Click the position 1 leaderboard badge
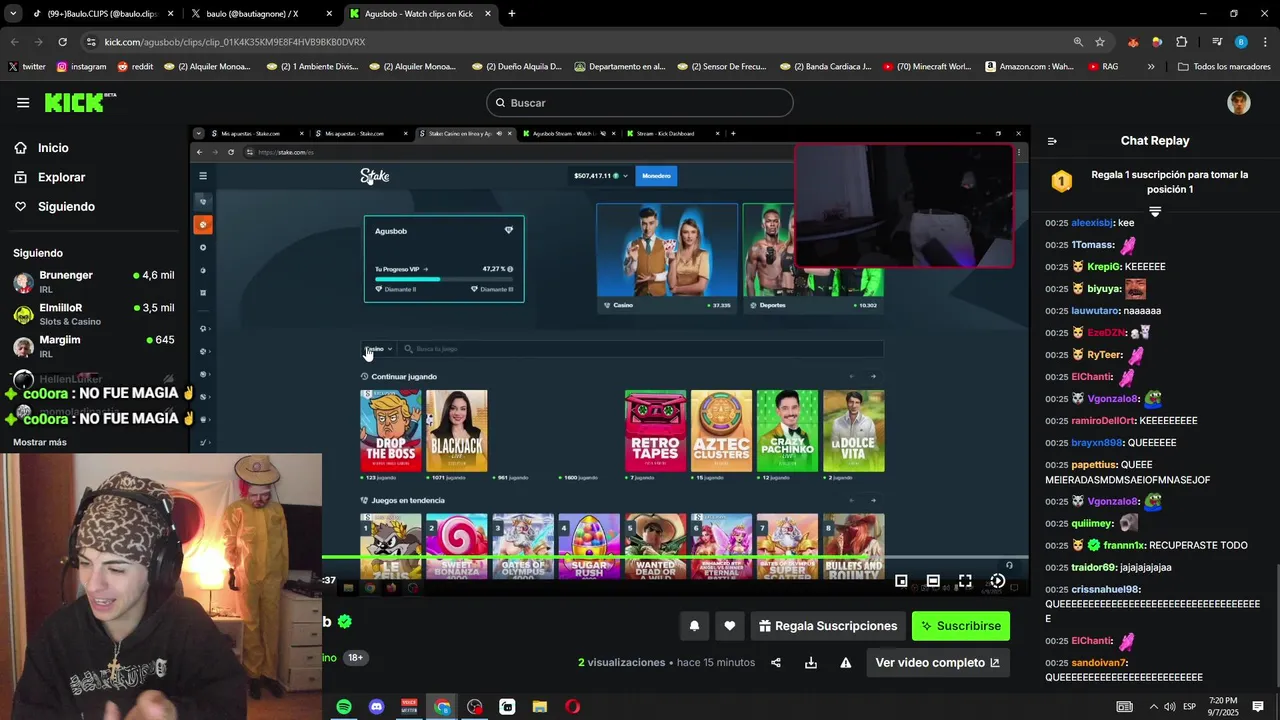 coord(1061,181)
